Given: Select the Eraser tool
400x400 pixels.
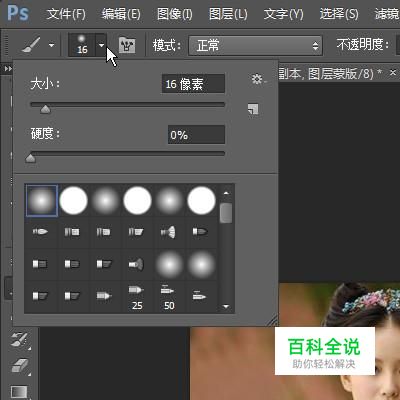Looking at the screenshot, I should (x=20, y=366).
